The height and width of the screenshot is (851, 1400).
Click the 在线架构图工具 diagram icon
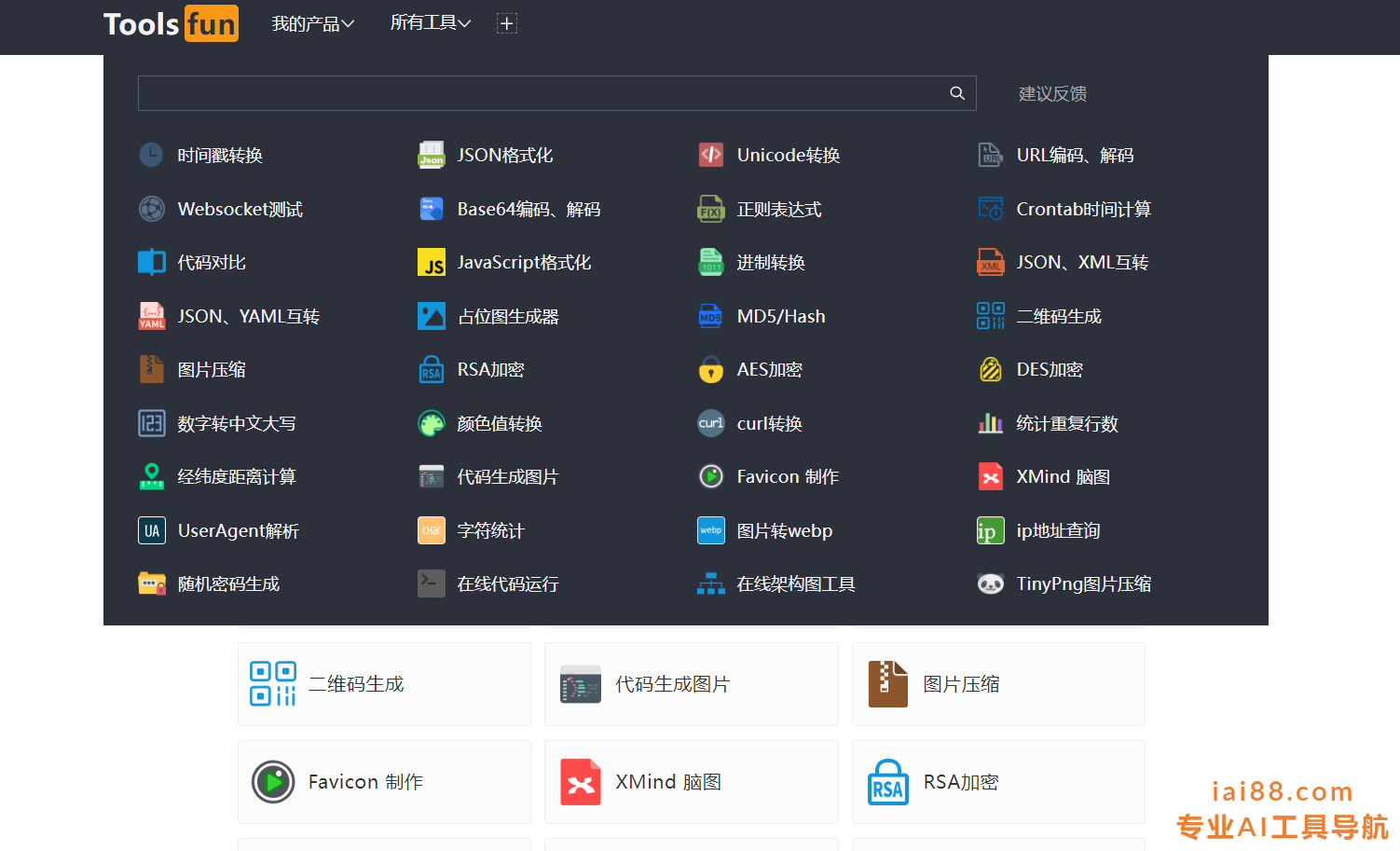tap(711, 583)
